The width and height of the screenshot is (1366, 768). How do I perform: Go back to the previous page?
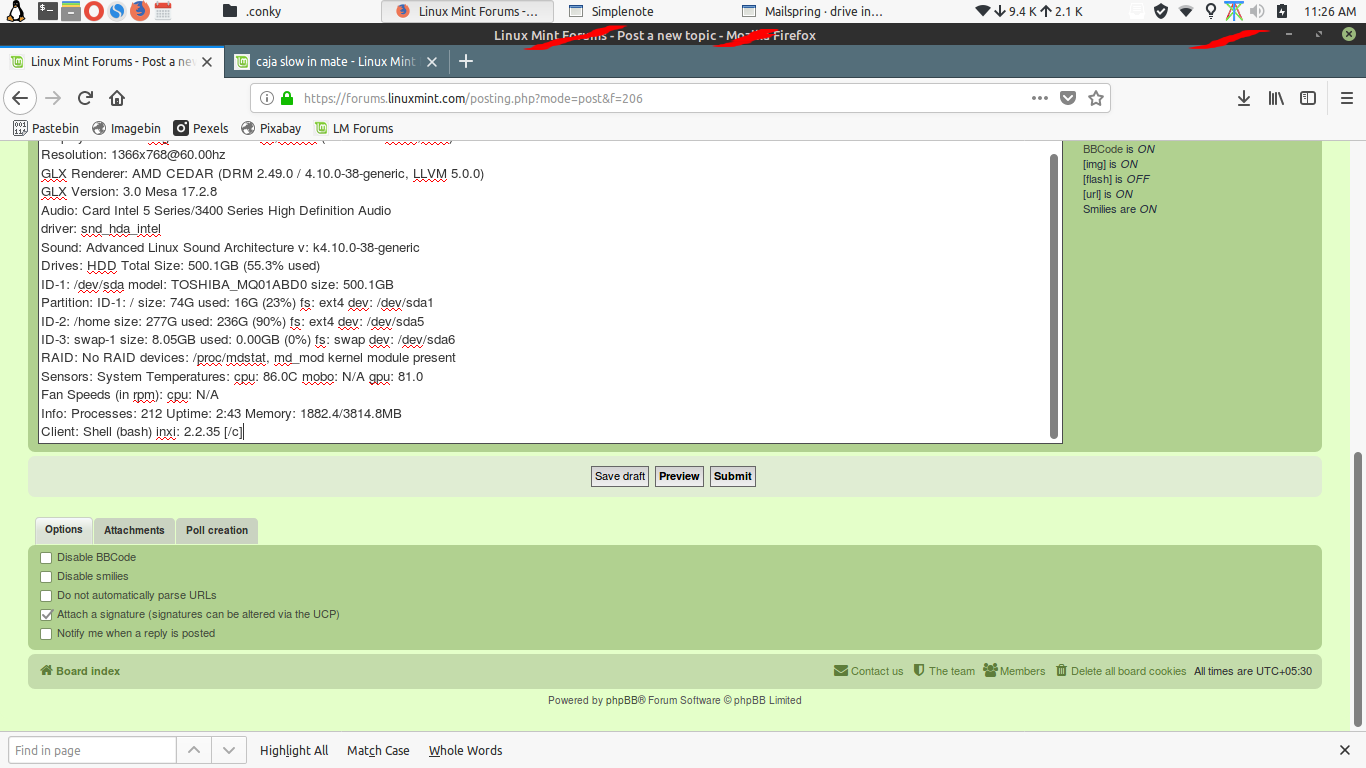click(21, 98)
